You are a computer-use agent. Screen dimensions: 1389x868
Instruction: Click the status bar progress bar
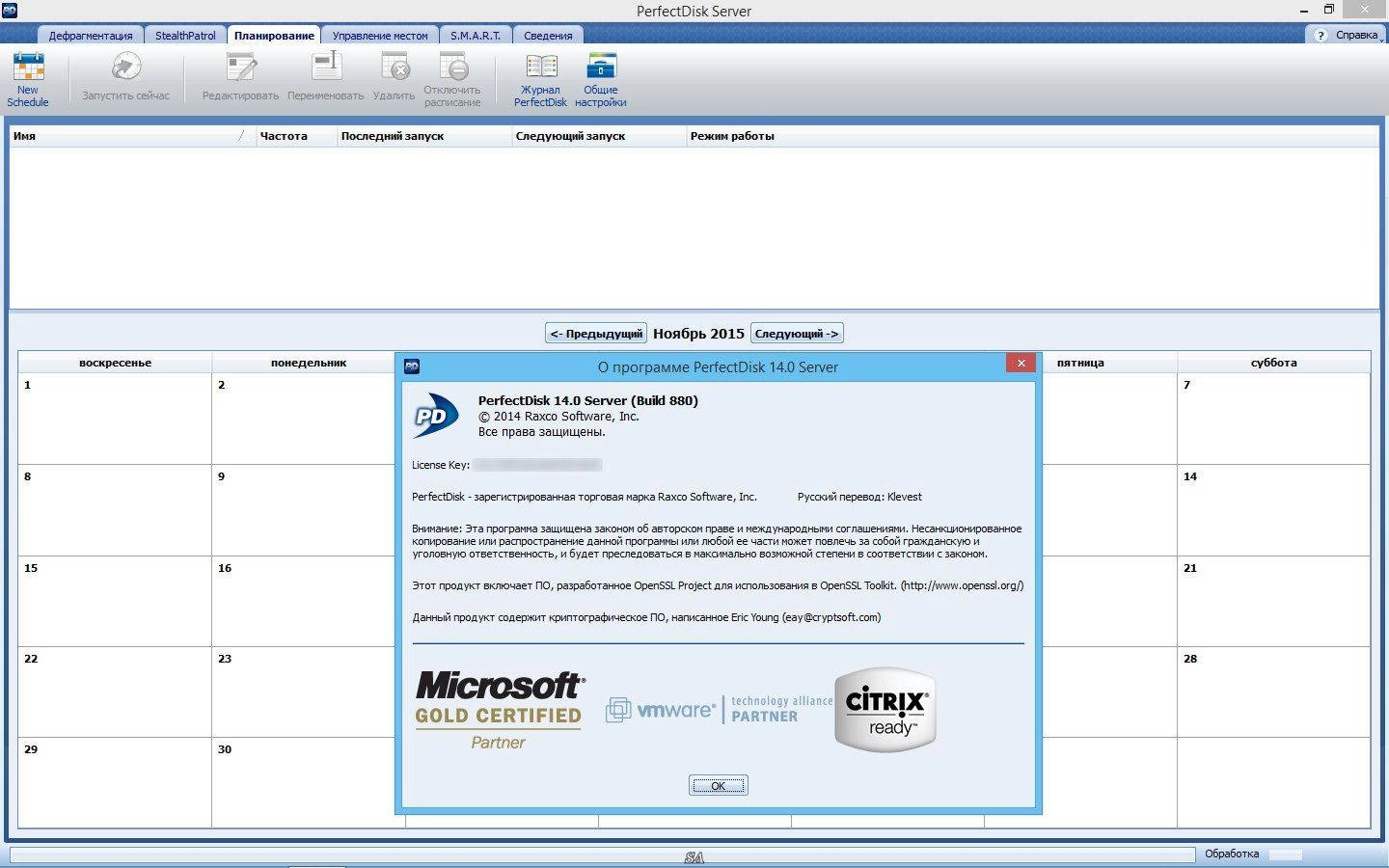coord(602,854)
